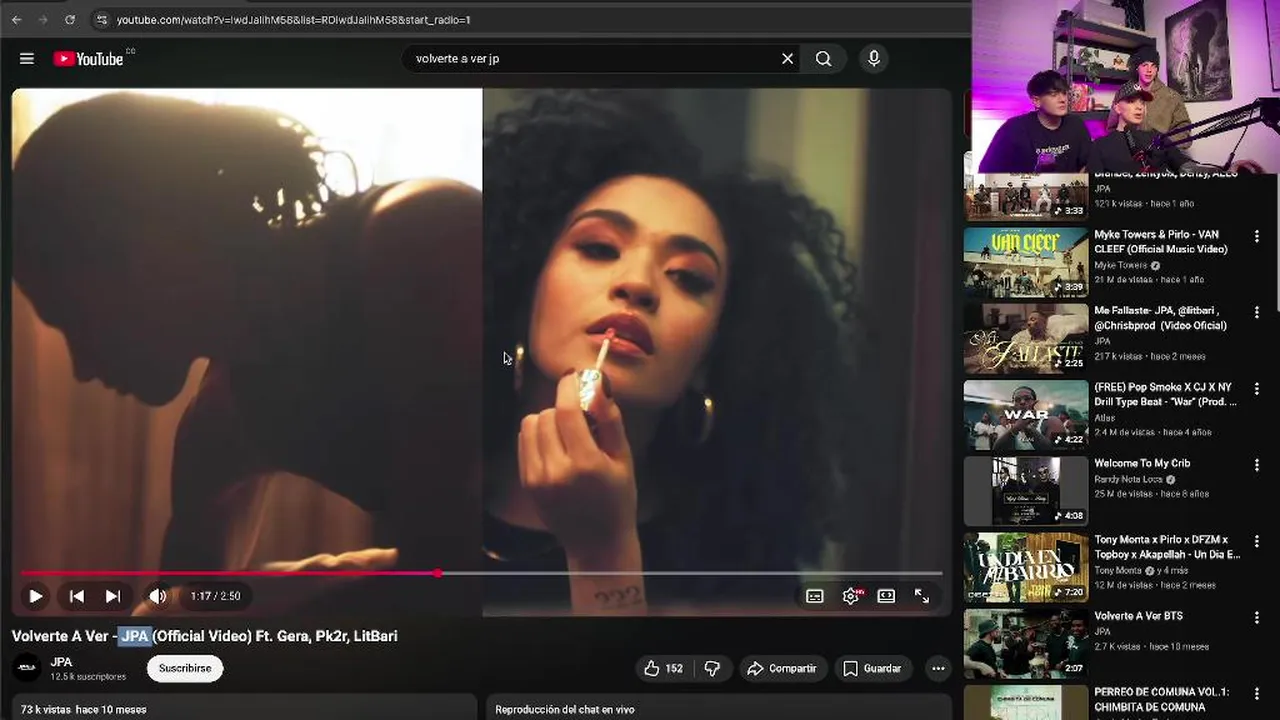Toggle subtitles/closed captions button
1280x720 pixels.
pos(815,596)
